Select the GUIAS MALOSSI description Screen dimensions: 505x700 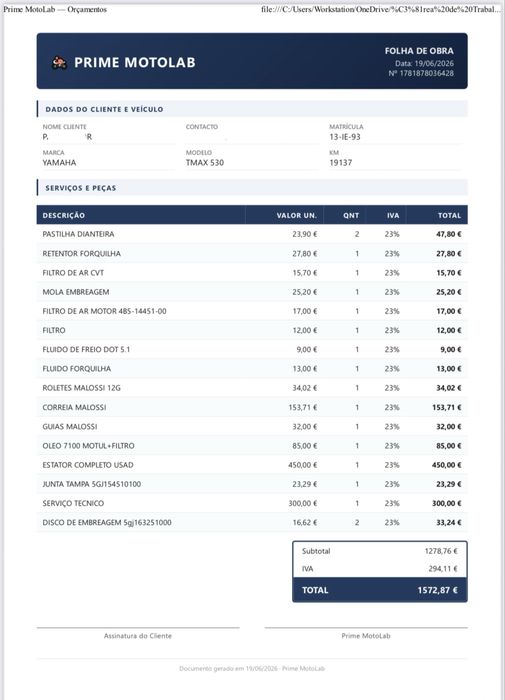coord(70,426)
